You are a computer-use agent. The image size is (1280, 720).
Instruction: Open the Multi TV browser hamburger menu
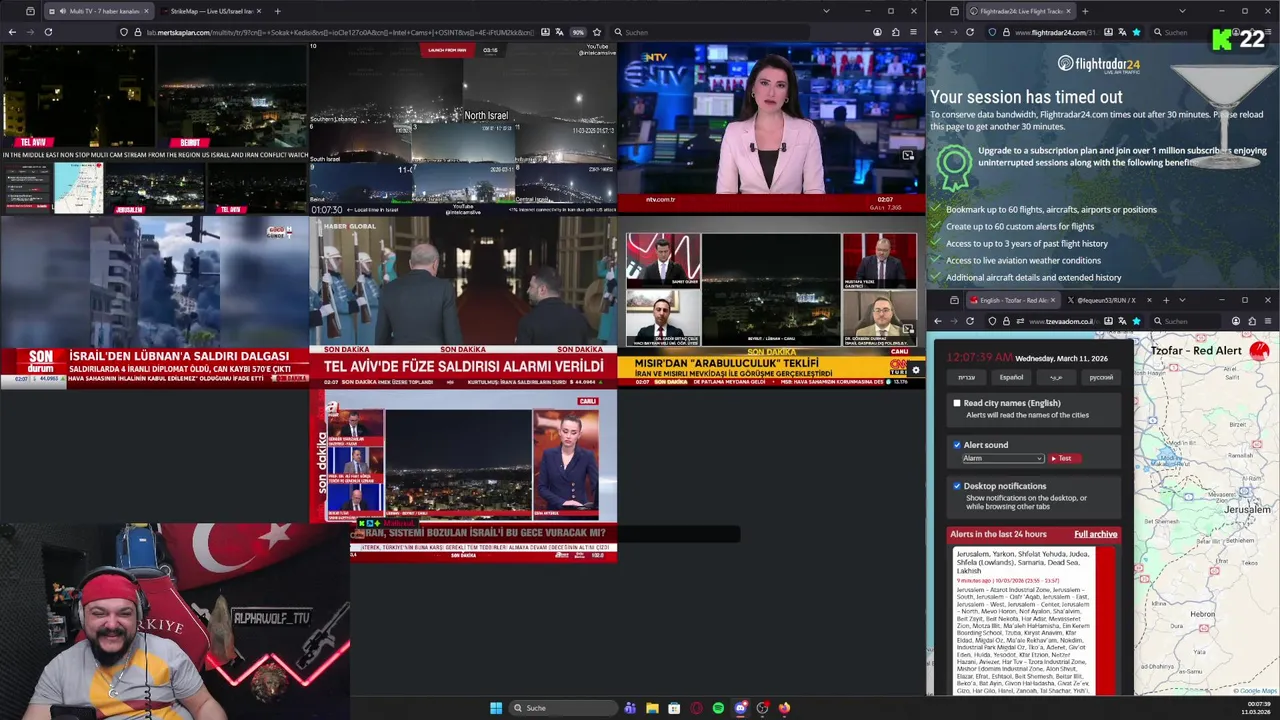(913, 32)
